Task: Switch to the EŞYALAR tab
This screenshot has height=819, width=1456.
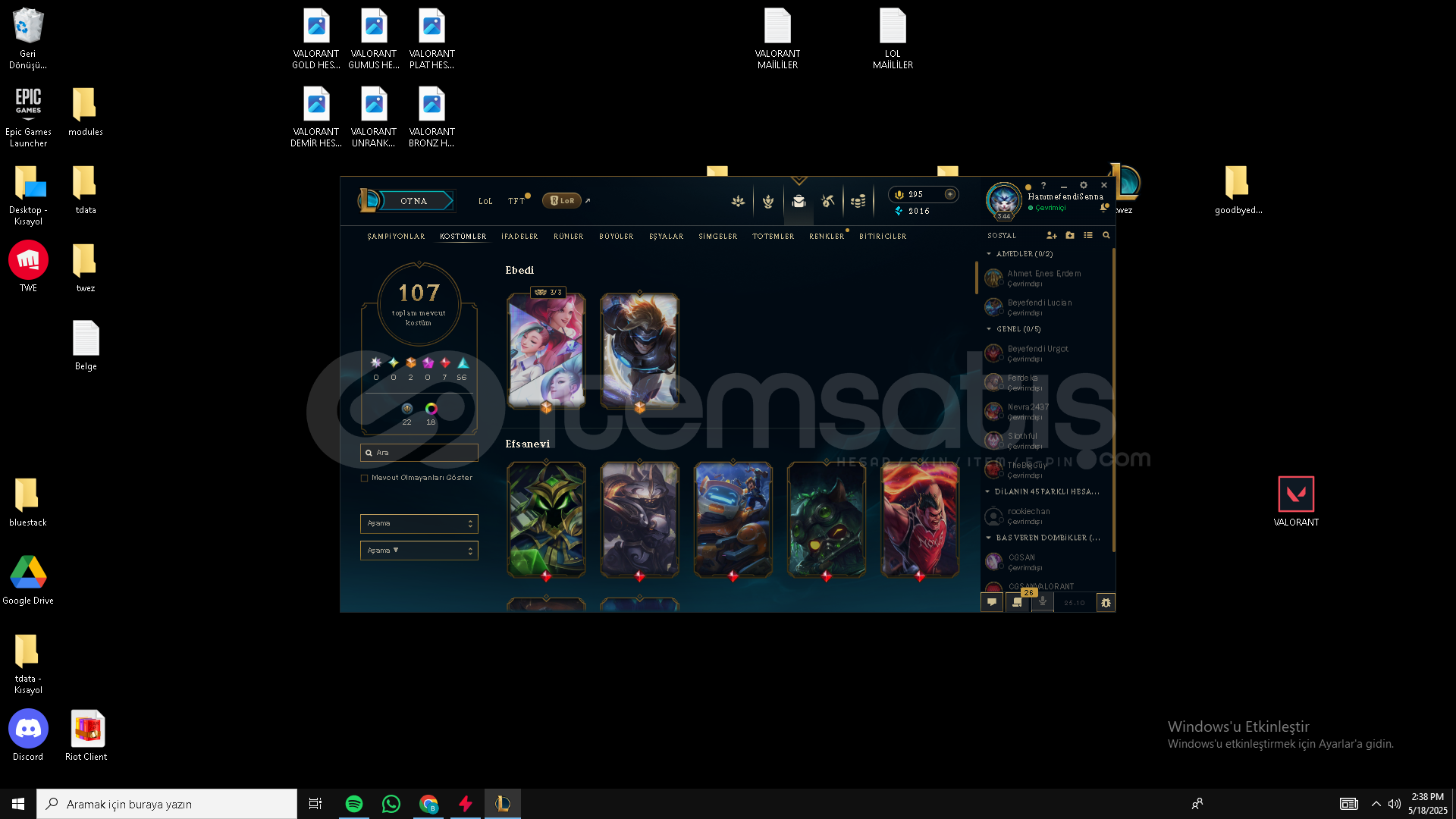Action: [666, 237]
